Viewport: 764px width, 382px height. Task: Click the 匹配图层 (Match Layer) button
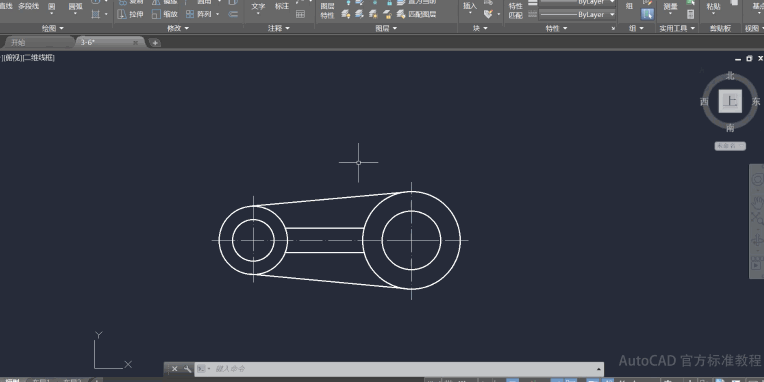click(x=417, y=15)
